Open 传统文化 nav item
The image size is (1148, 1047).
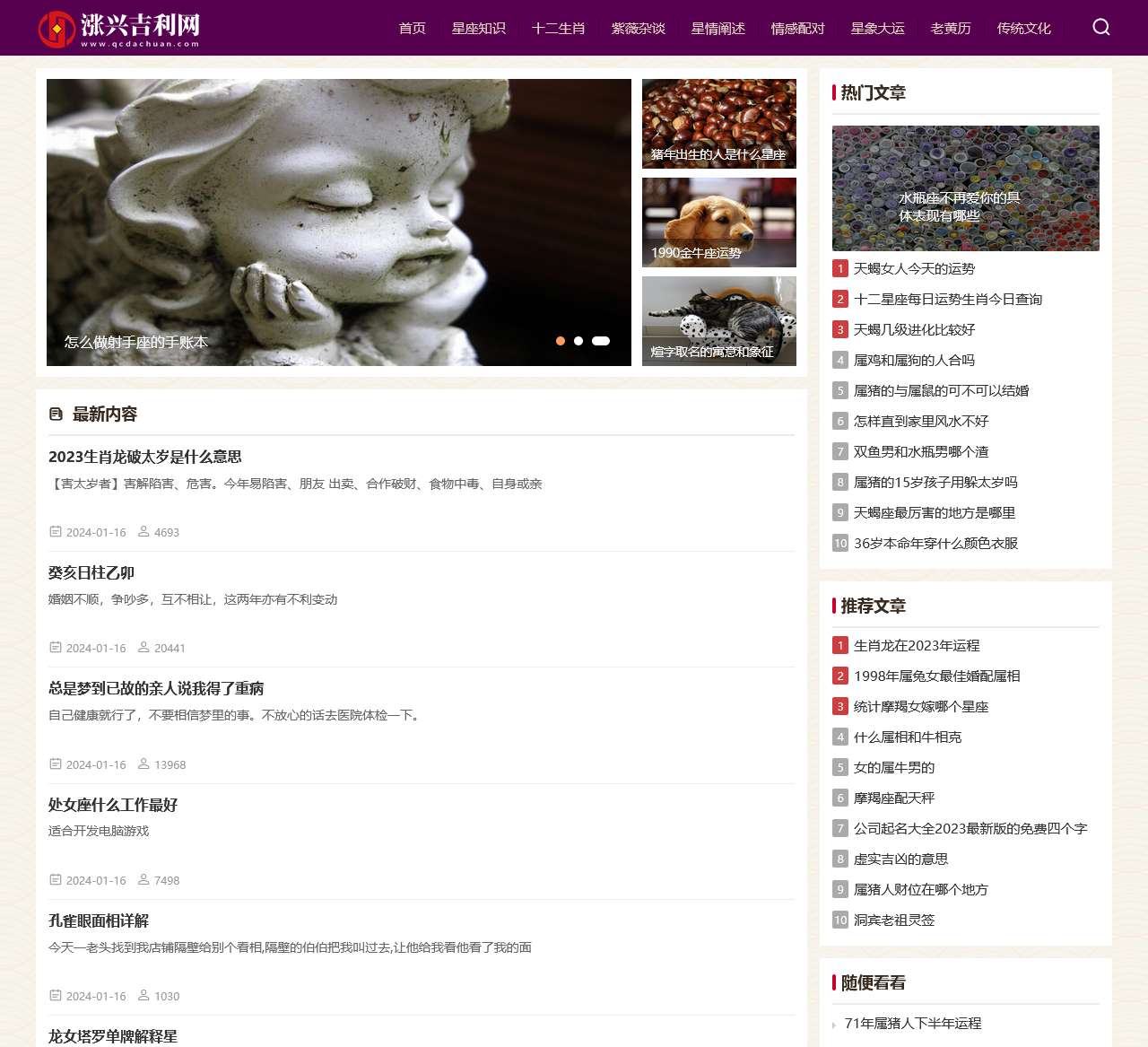tap(1024, 28)
